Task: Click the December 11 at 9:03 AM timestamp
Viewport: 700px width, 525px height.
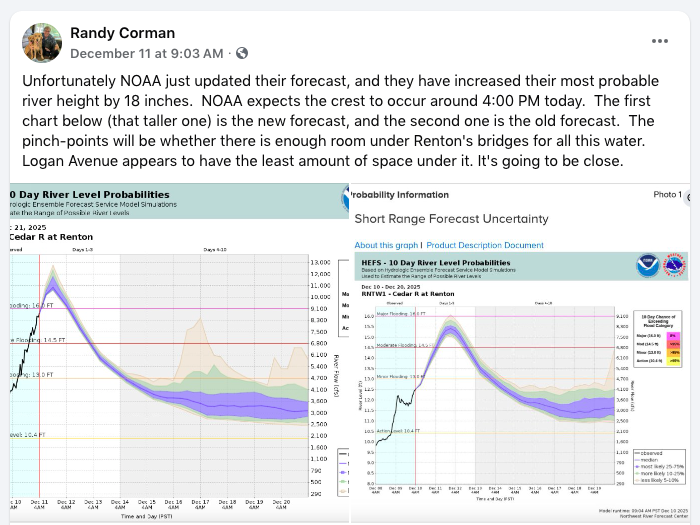Action: tap(146, 53)
